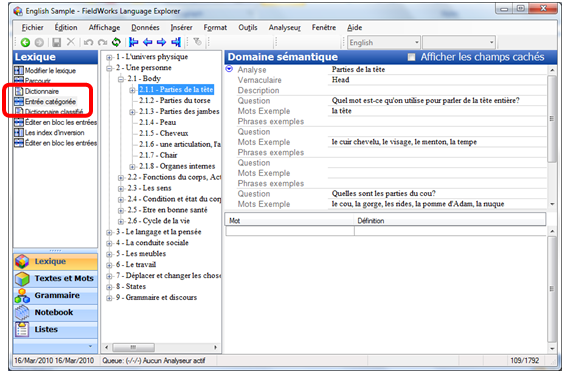Screen dimensions: 562x373
Task: Click the green Back navigation arrow
Action: (25, 43)
